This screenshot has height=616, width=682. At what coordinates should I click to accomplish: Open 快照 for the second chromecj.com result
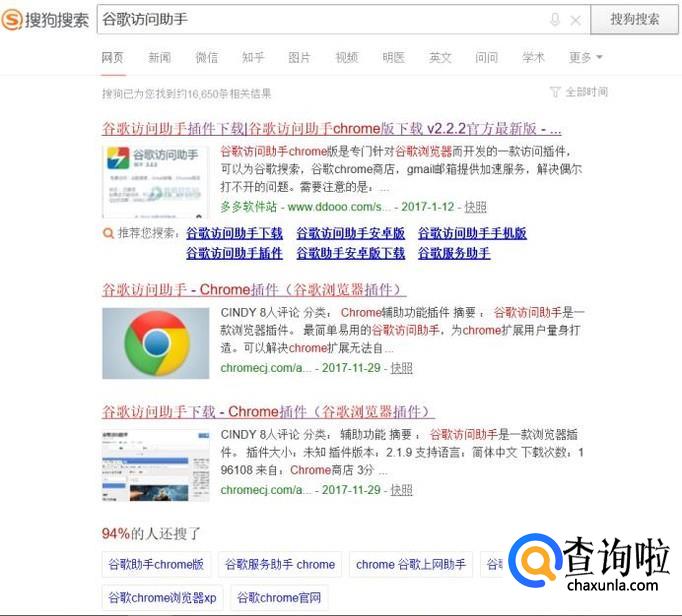pos(401,368)
